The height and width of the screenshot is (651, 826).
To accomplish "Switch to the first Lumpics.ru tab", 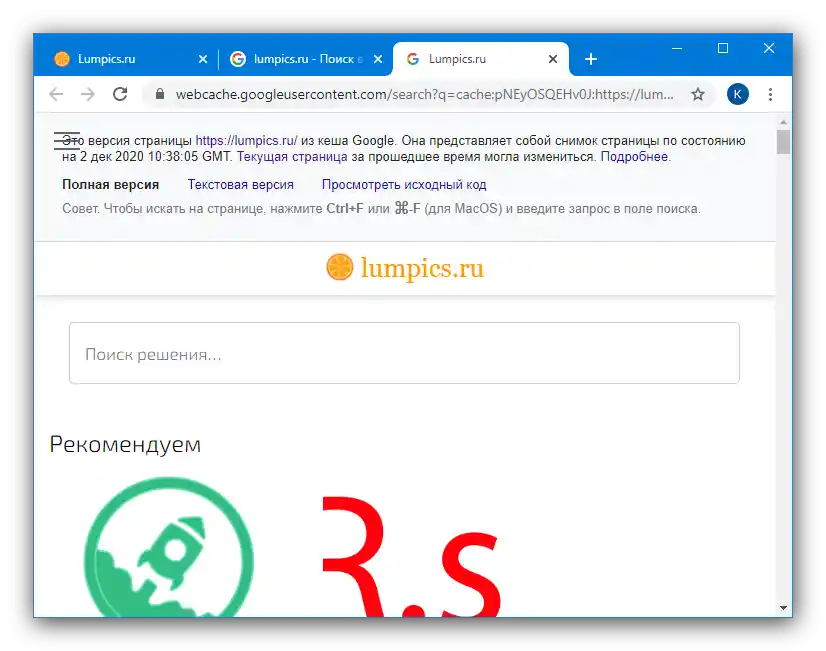I will click(x=126, y=59).
